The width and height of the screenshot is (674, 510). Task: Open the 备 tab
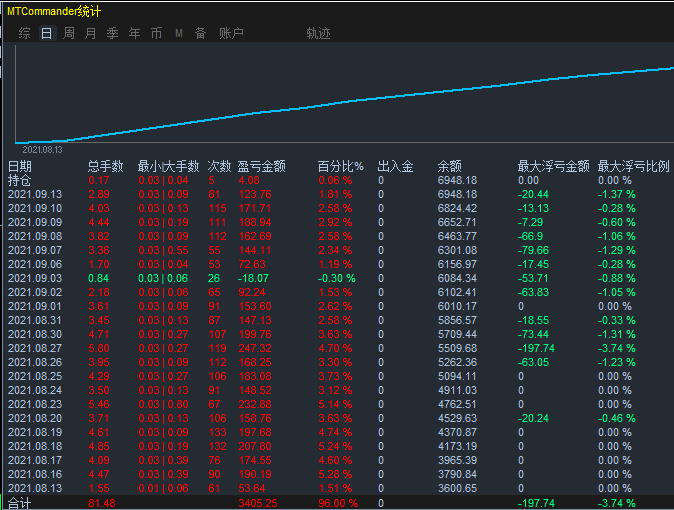click(x=200, y=33)
